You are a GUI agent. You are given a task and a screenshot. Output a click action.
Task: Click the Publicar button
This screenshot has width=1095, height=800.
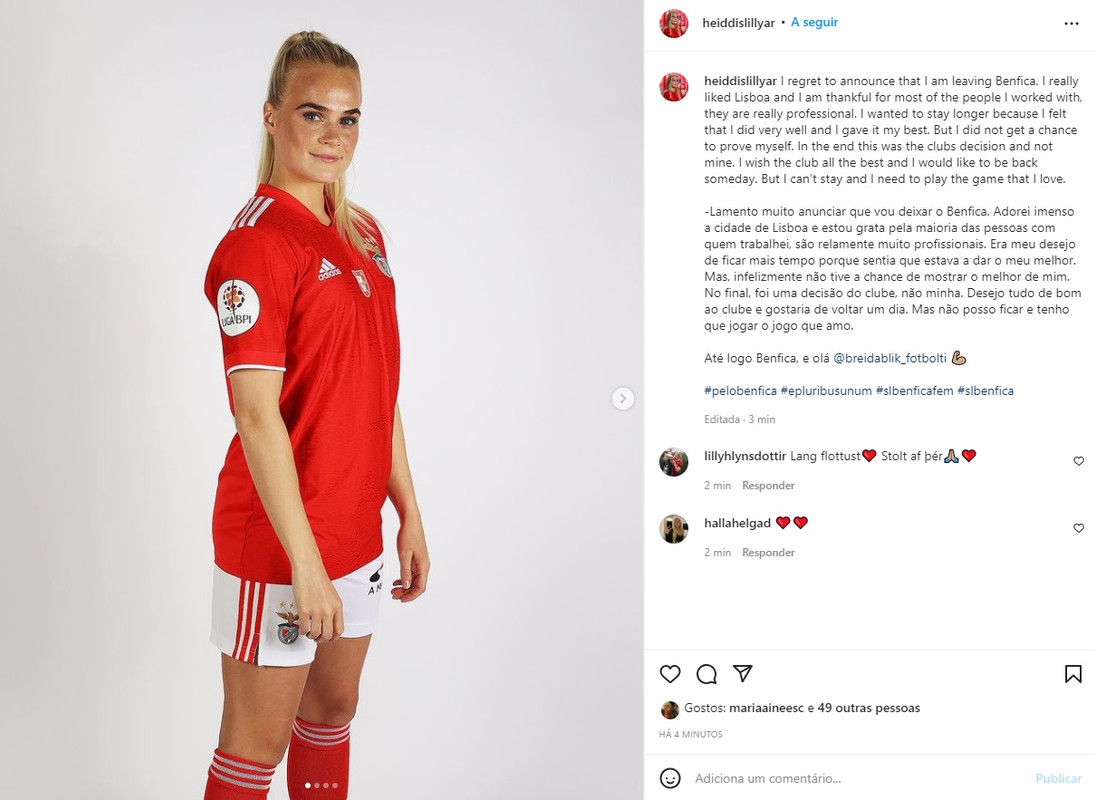click(1059, 778)
